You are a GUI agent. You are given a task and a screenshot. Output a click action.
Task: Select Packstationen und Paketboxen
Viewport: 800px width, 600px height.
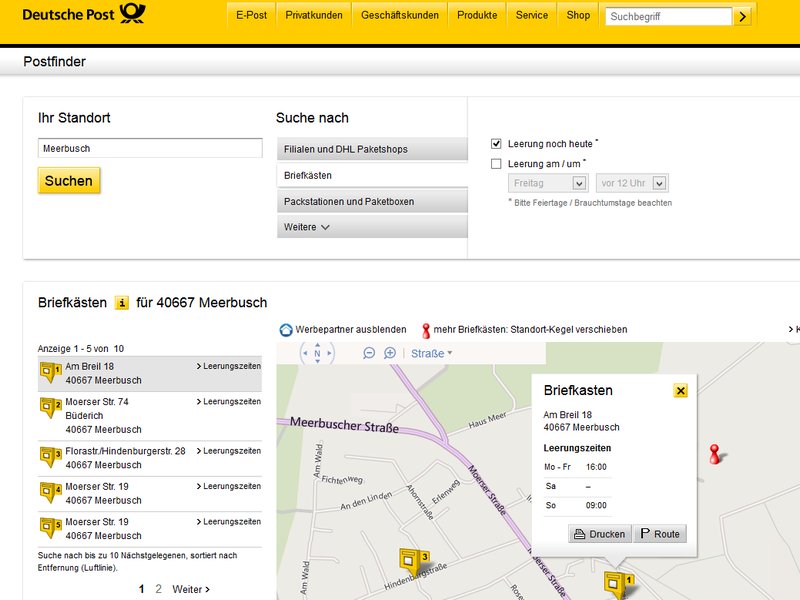pos(372,202)
